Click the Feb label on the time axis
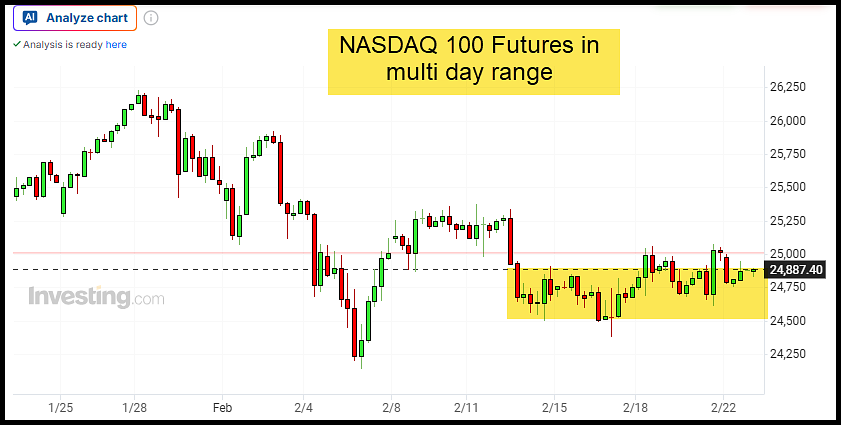This screenshot has width=841, height=425. [222, 408]
